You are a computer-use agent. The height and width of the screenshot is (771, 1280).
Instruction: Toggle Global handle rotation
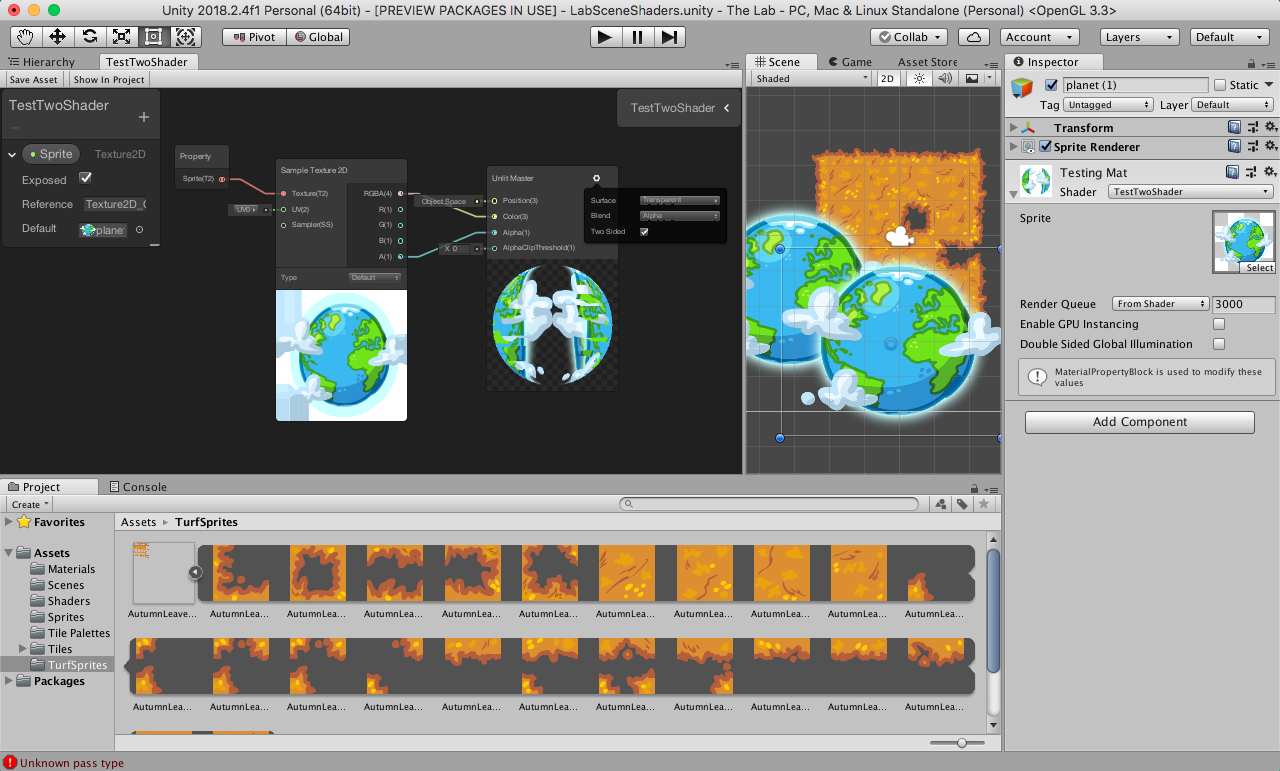pyautogui.click(x=317, y=37)
